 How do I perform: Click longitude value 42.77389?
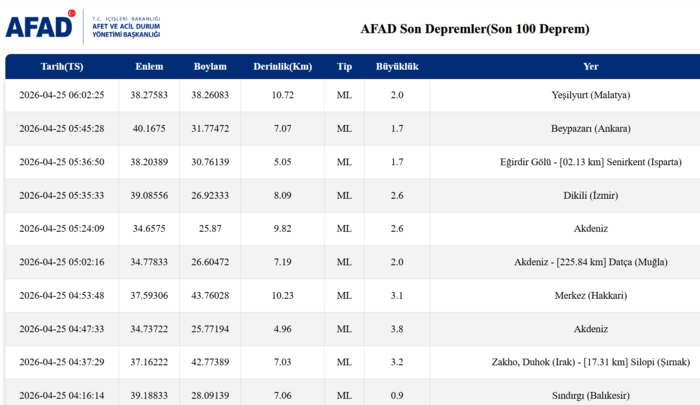pyautogui.click(x=210, y=362)
